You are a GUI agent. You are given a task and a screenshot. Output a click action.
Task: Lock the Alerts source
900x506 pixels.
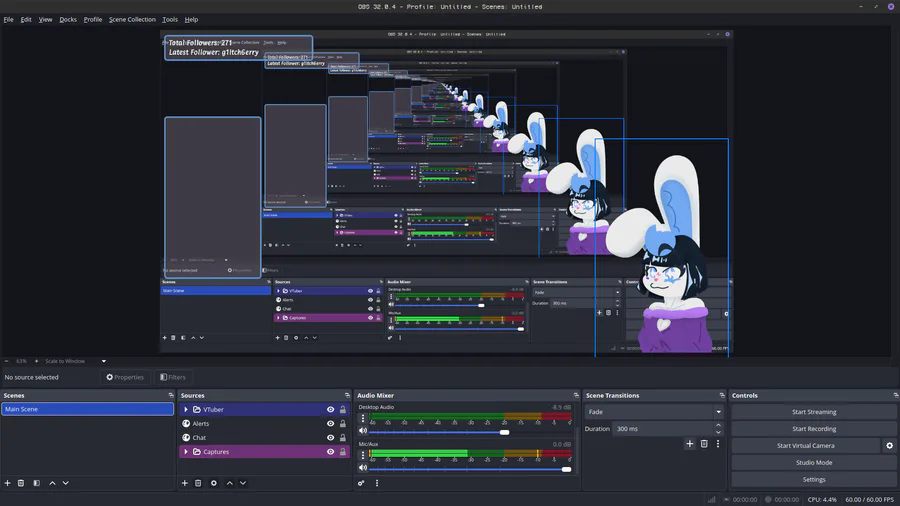[x=343, y=423]
